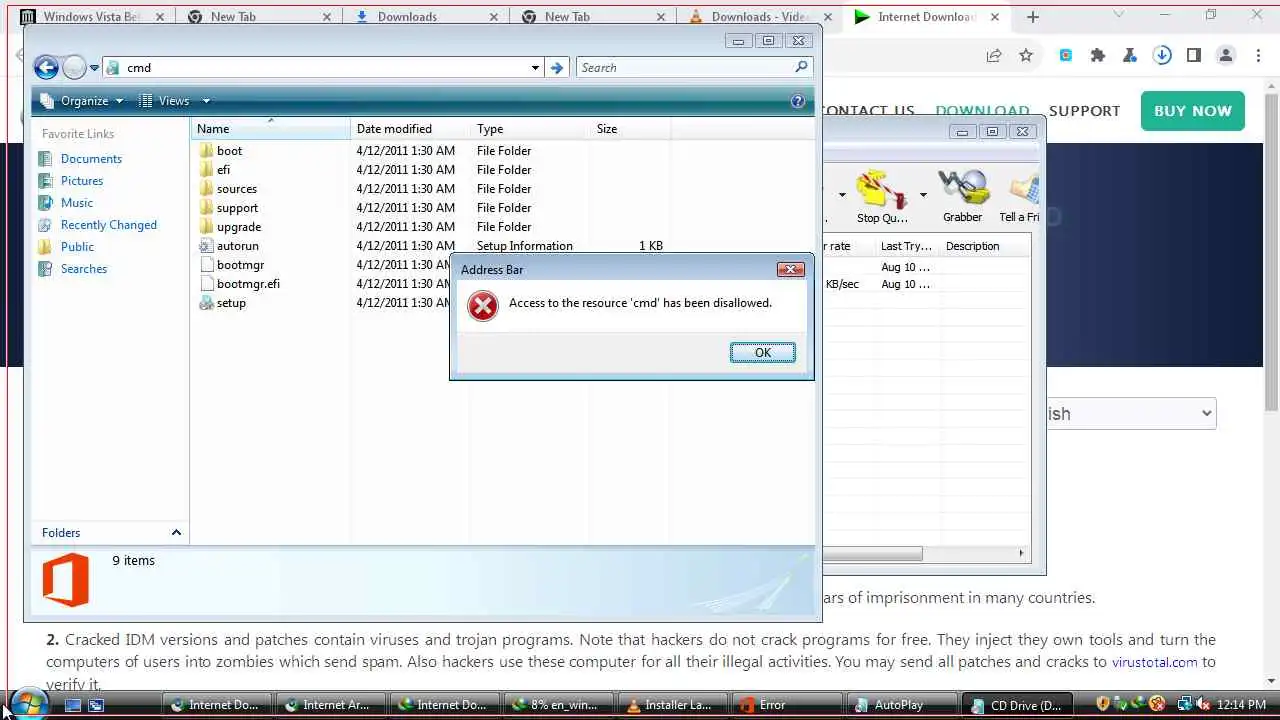Open Explorer Help question mark icon
The image size is (1280, 720).
[x=798, y=100]
